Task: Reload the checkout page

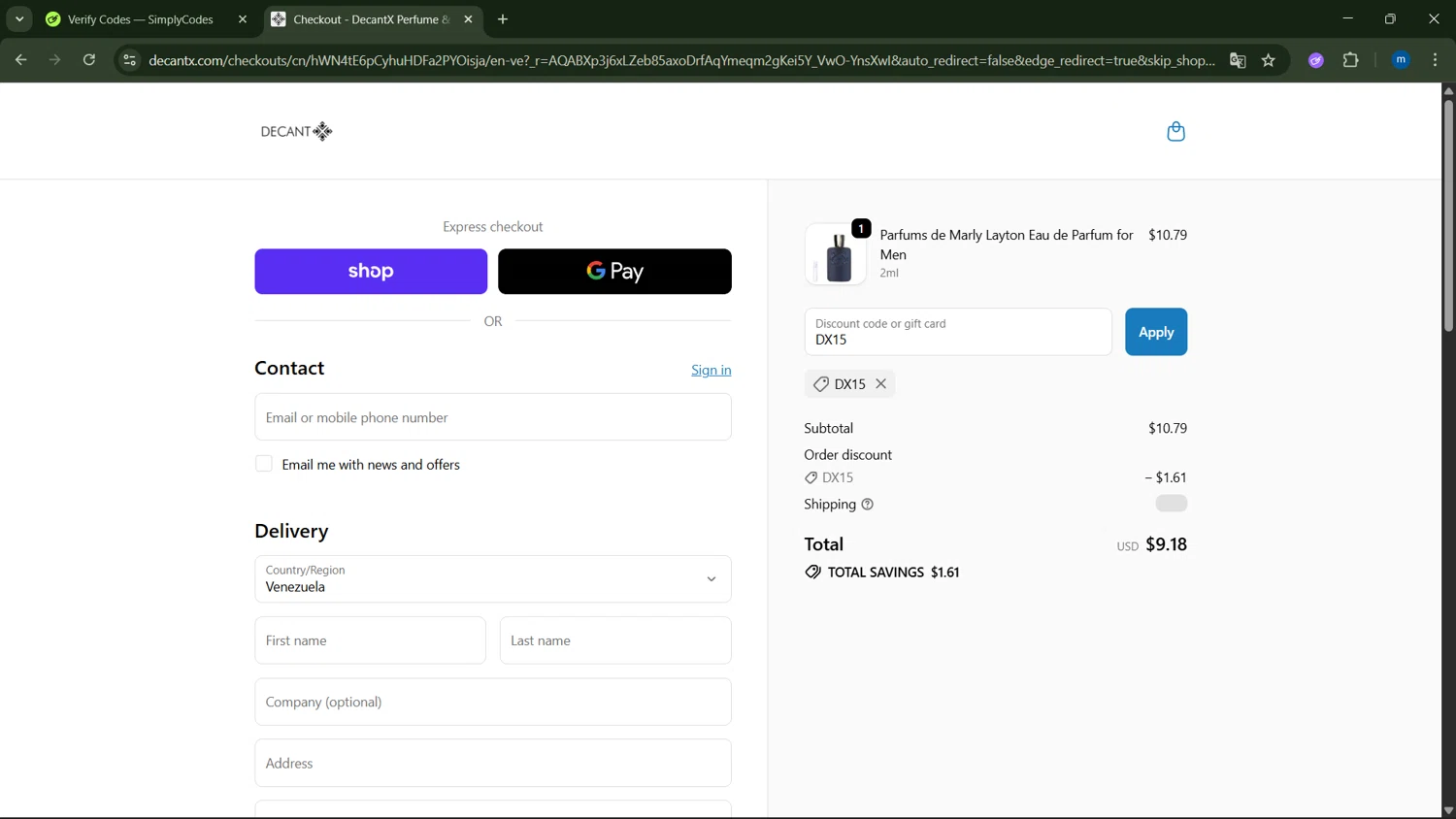Action: [x=89, y=60]
